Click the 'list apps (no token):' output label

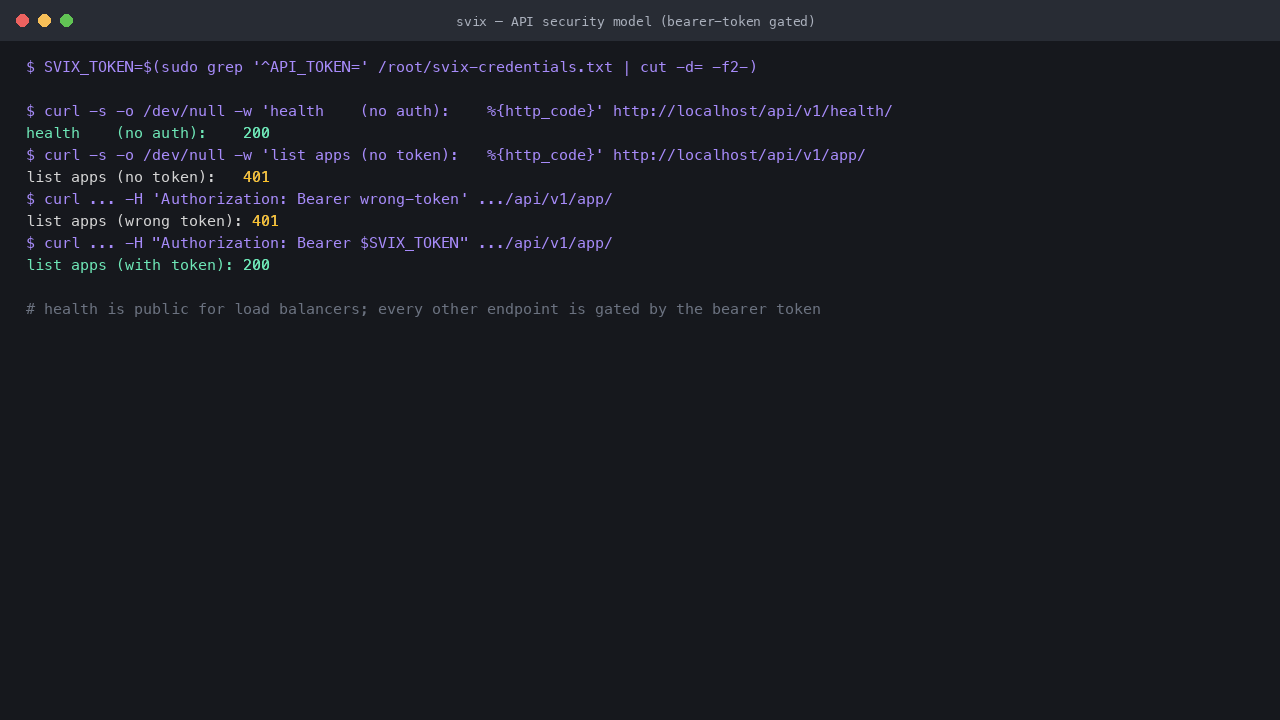pyautogui.click(x=121, y=177)
